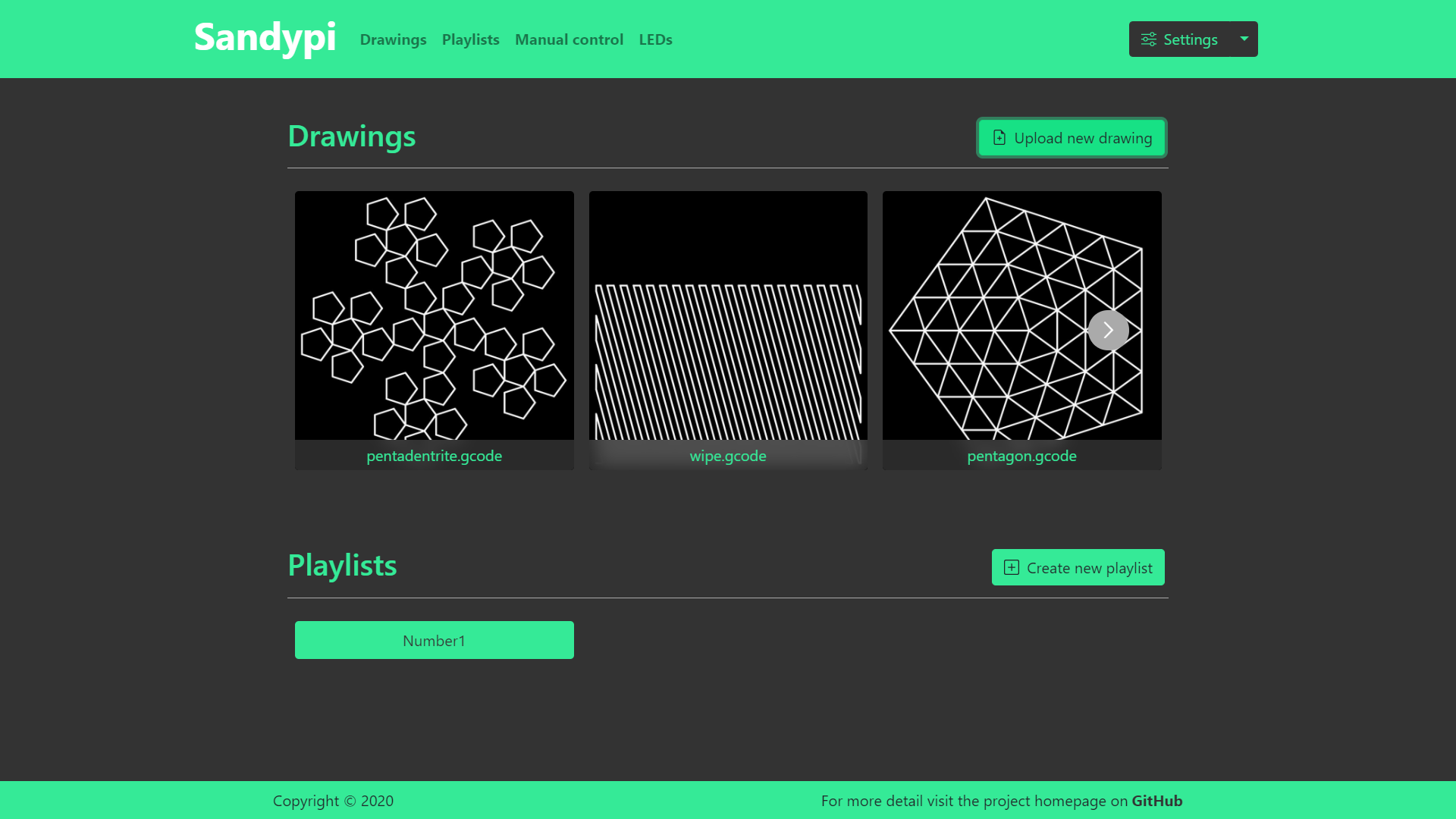The width and height of the screenshot is (1456, 819).
Task: Click wipe.gcode label
Action: click(728, 456)
